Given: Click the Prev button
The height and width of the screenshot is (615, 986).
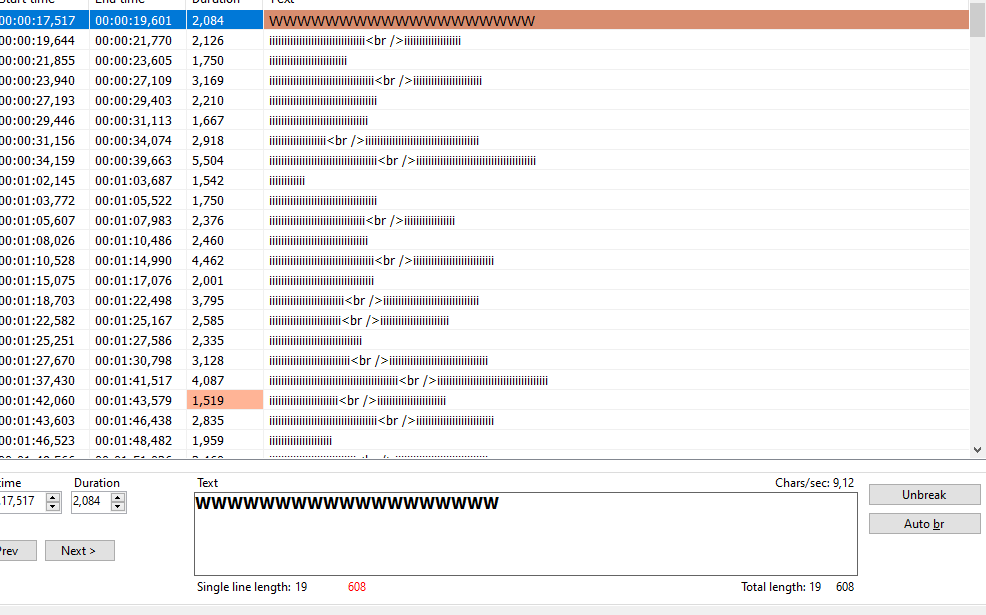Looking at the screenshot, I should [14, 550].
